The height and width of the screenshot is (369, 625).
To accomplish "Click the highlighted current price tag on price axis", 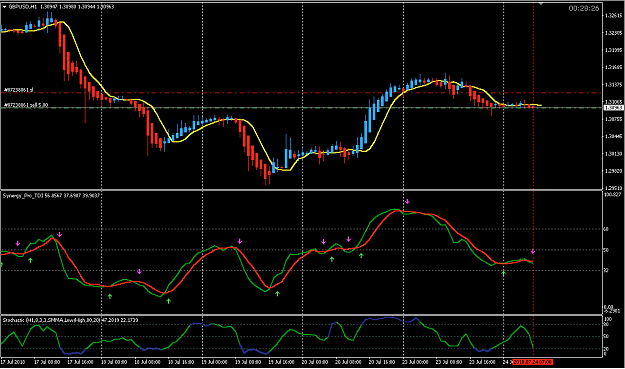I will tap(614, 108).
